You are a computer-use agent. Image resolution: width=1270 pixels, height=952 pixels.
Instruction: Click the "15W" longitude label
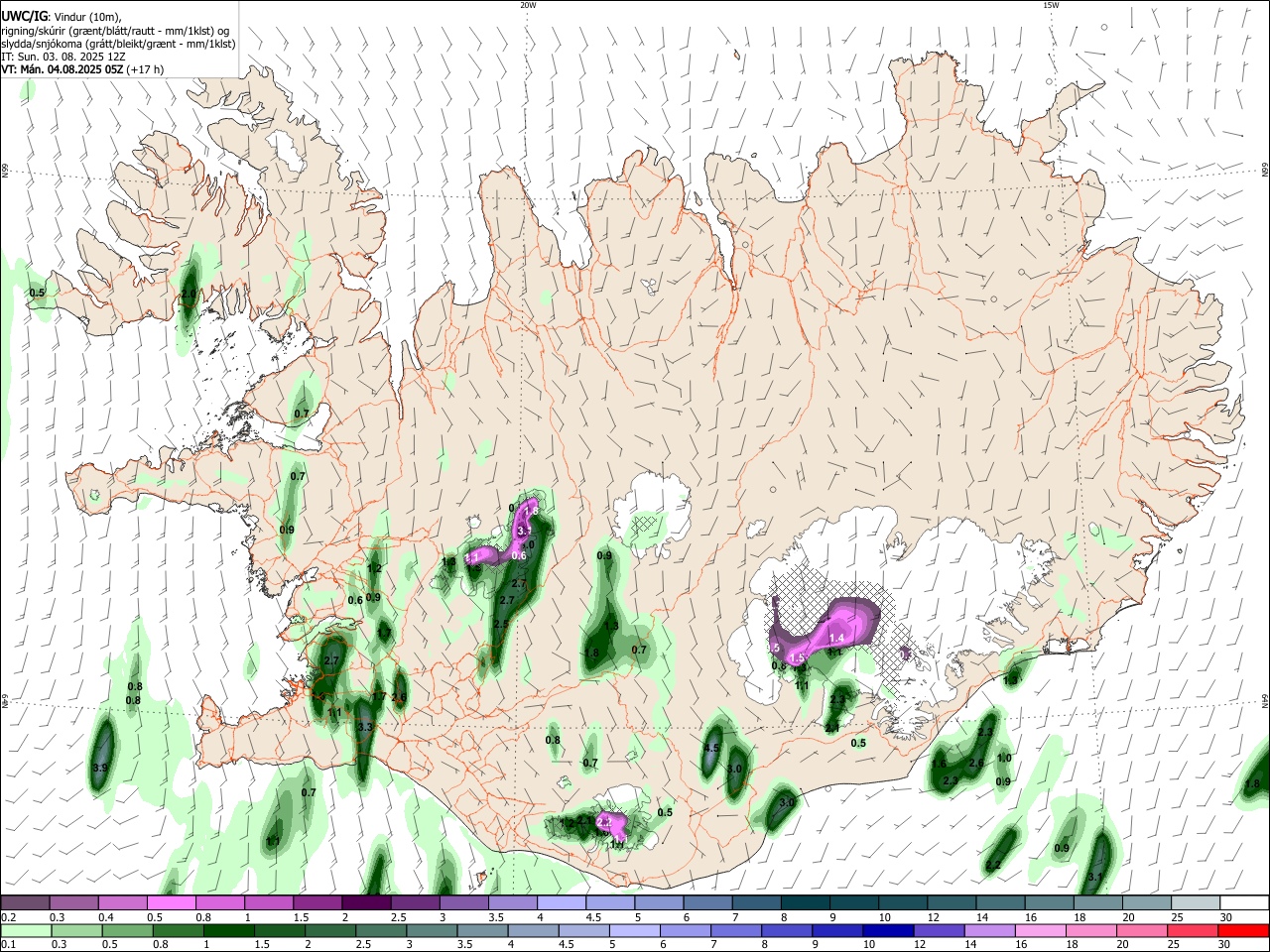pos(1051,5)
